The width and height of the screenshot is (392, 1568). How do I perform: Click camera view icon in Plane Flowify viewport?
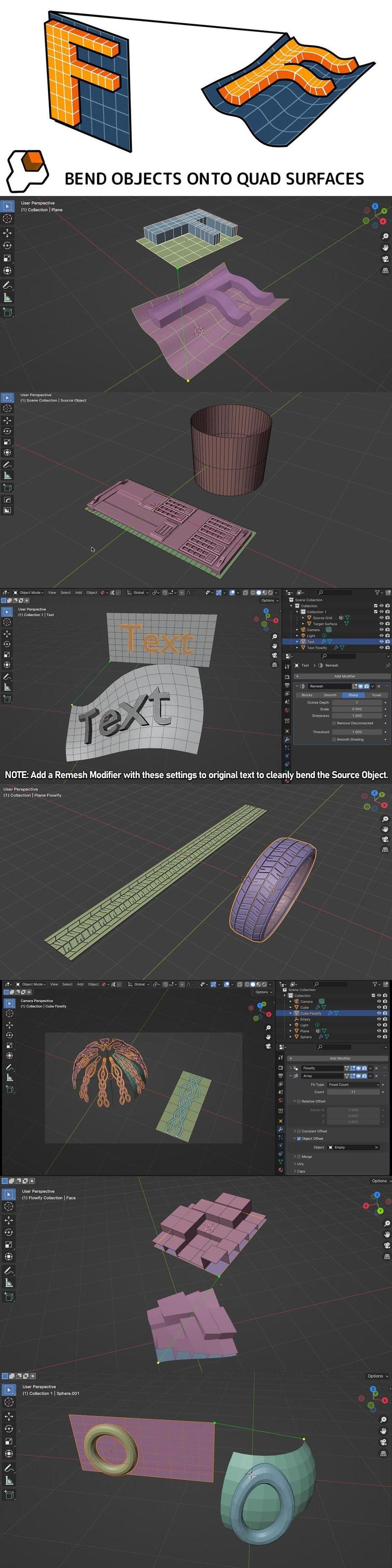pos(385,839)
